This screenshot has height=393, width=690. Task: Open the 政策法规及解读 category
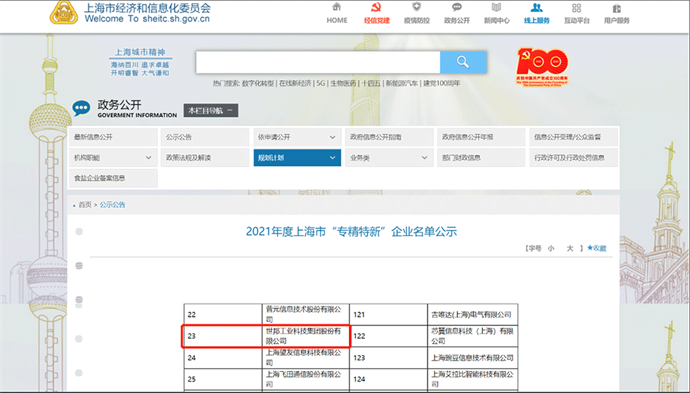[205, 158]
